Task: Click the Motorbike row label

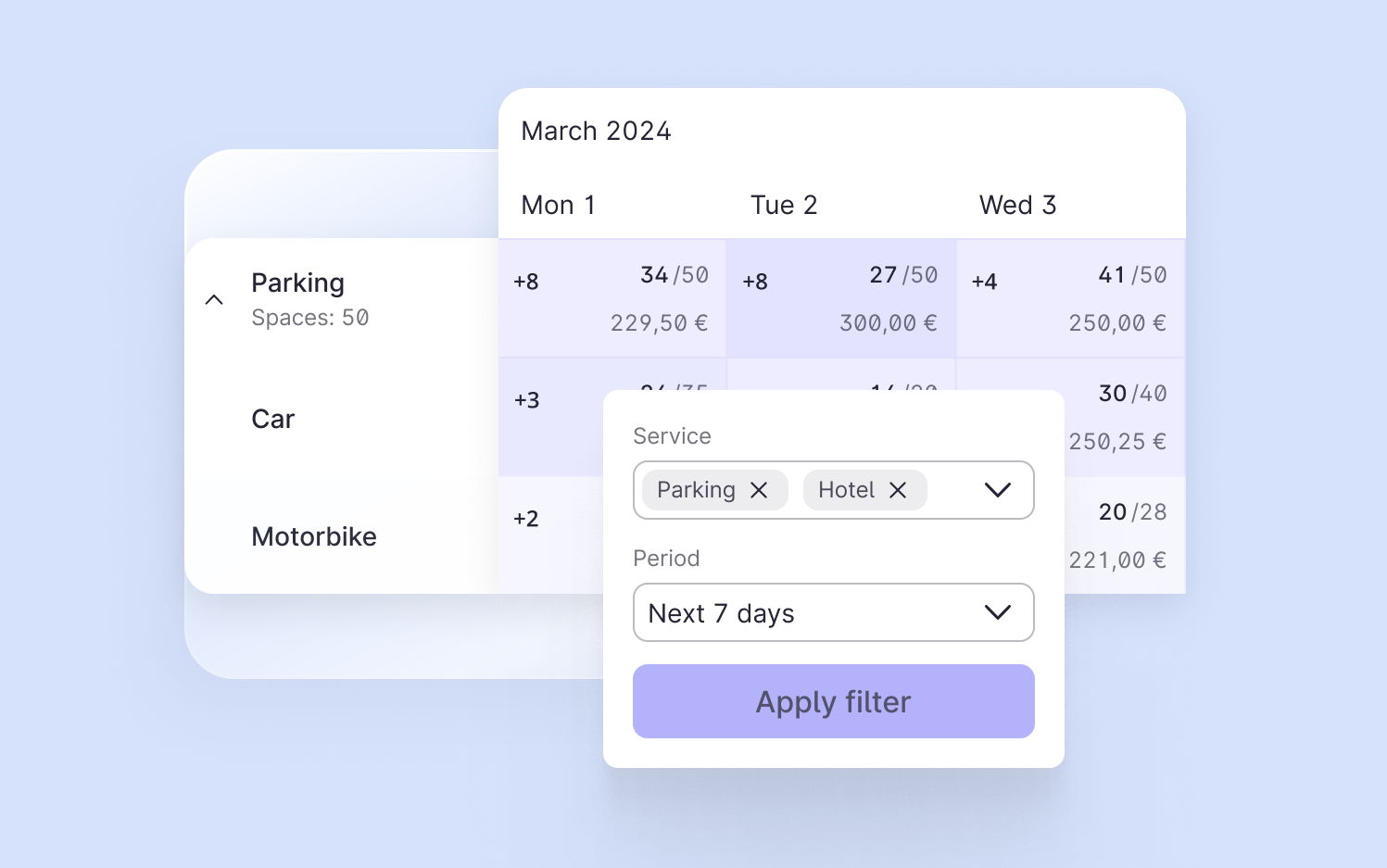Action: coord(314,536)
